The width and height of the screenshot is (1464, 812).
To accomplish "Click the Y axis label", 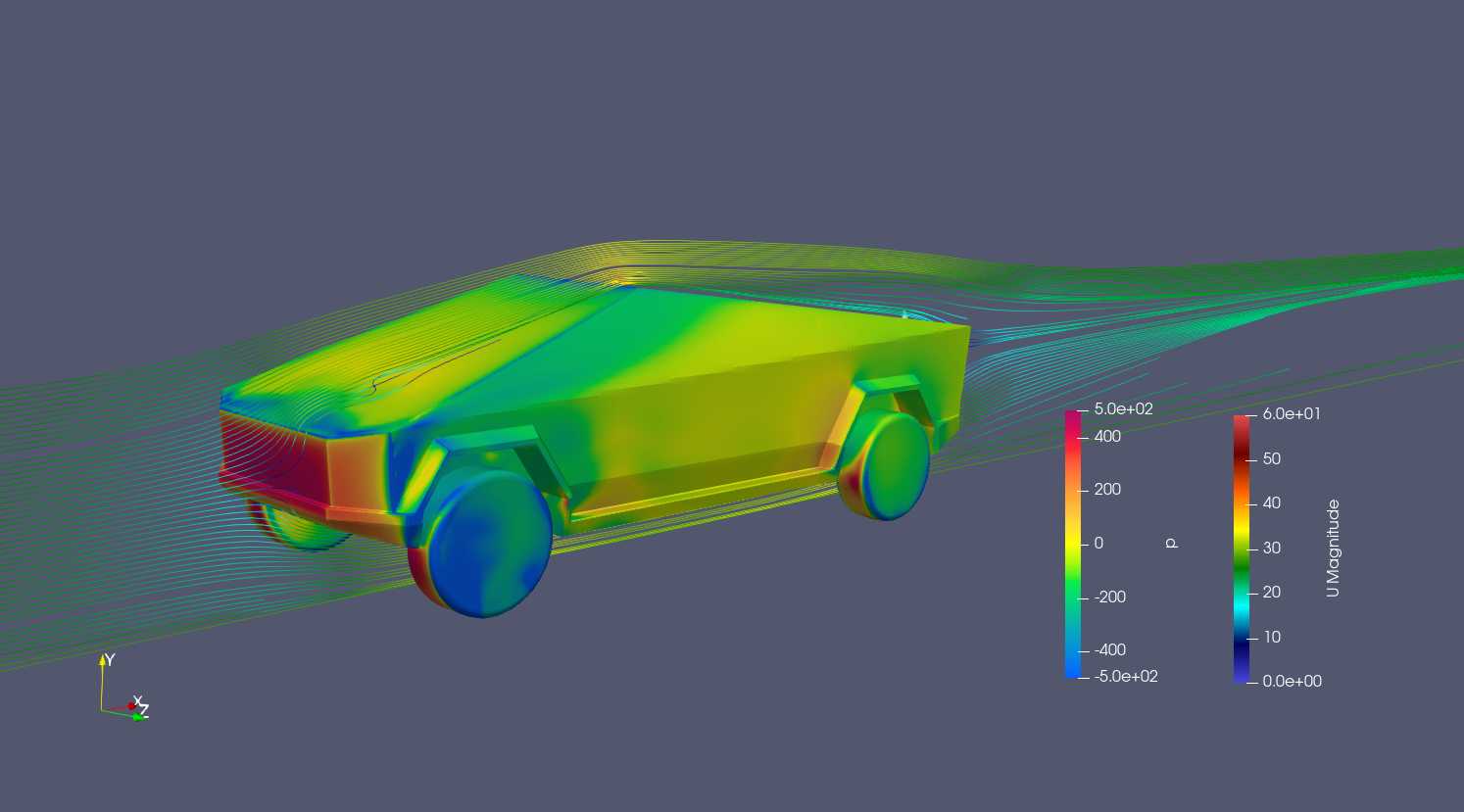I will pos(110,660).
